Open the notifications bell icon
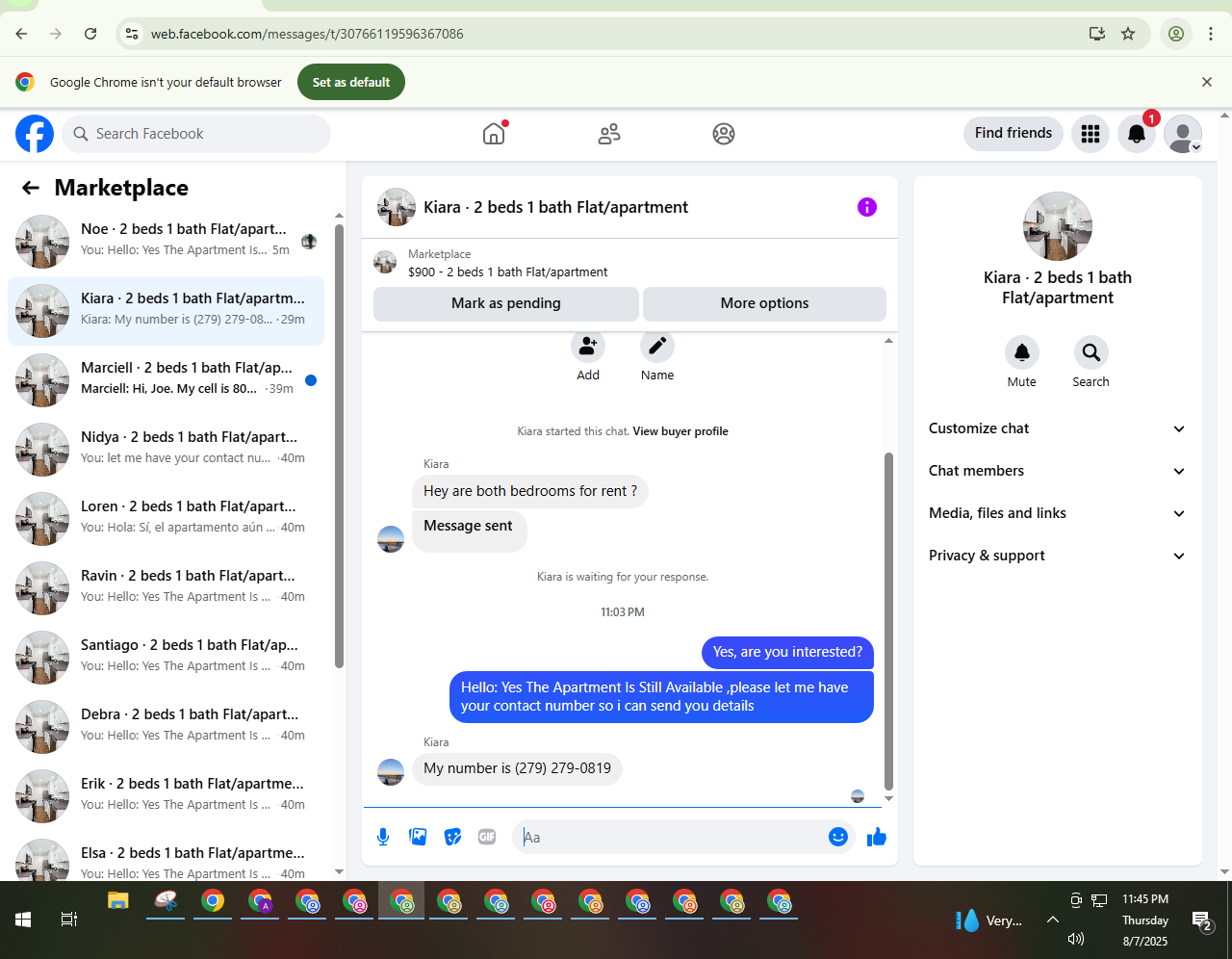The width and height of the screenshot is (1232, 959). click(1137, 134)
